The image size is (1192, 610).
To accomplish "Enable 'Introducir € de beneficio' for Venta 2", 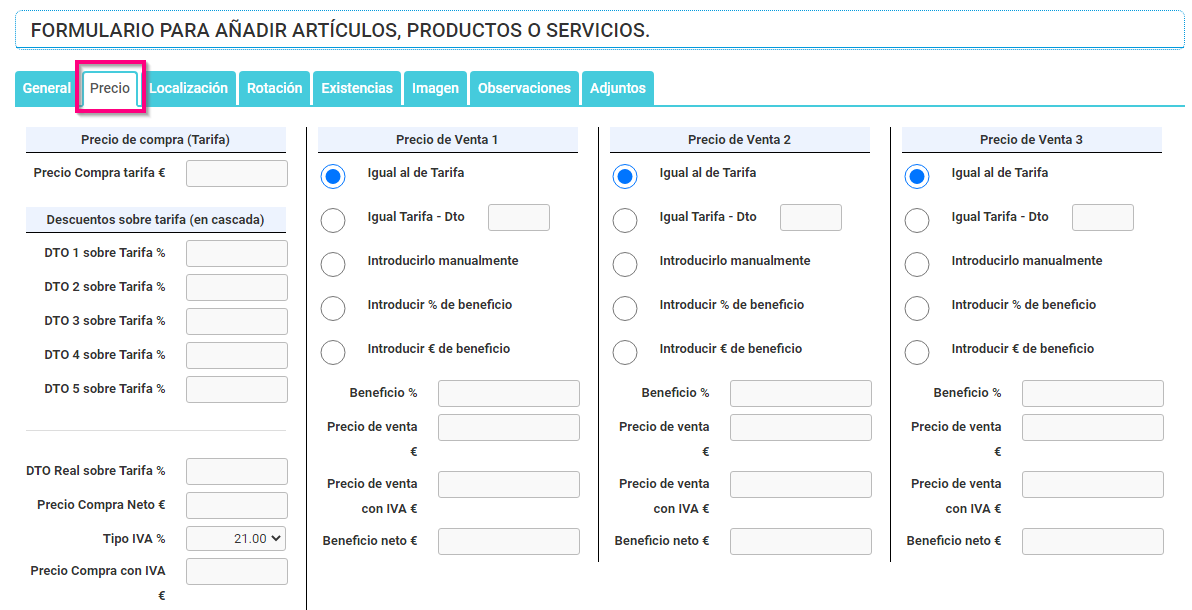I will (x=625, y=353).
